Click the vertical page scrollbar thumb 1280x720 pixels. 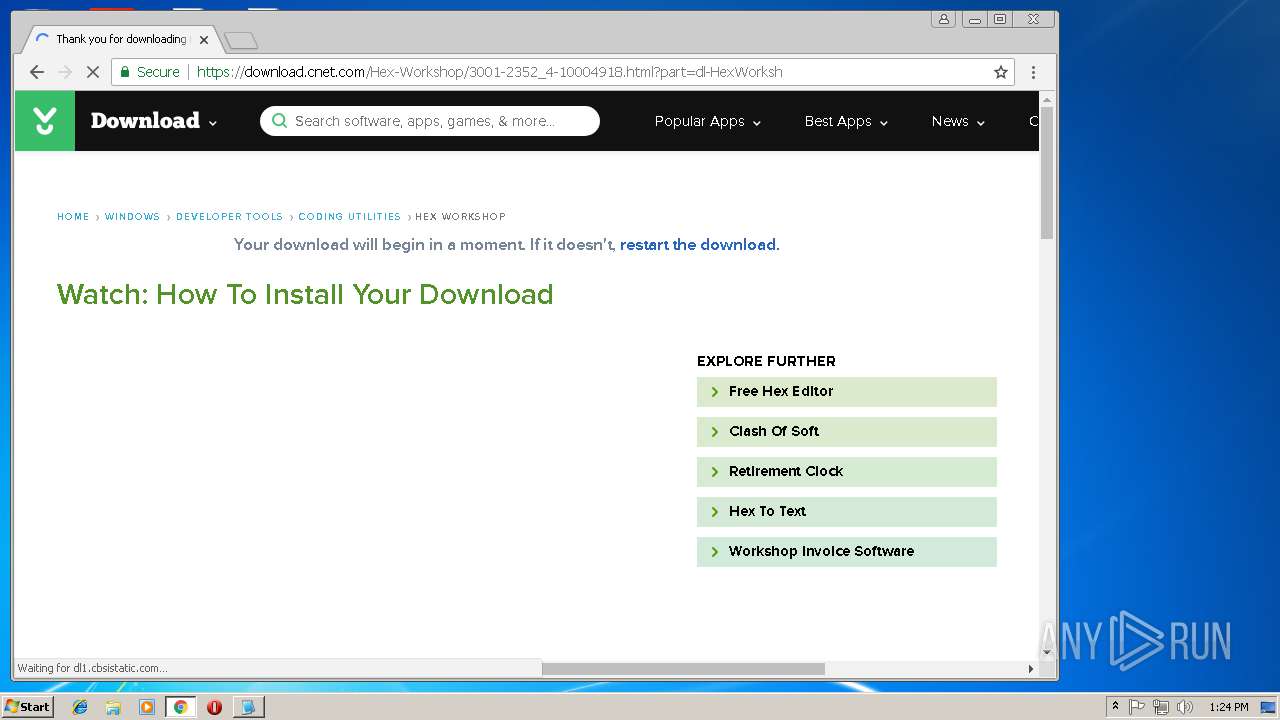pyautogui.click(x=1047, y=173)
